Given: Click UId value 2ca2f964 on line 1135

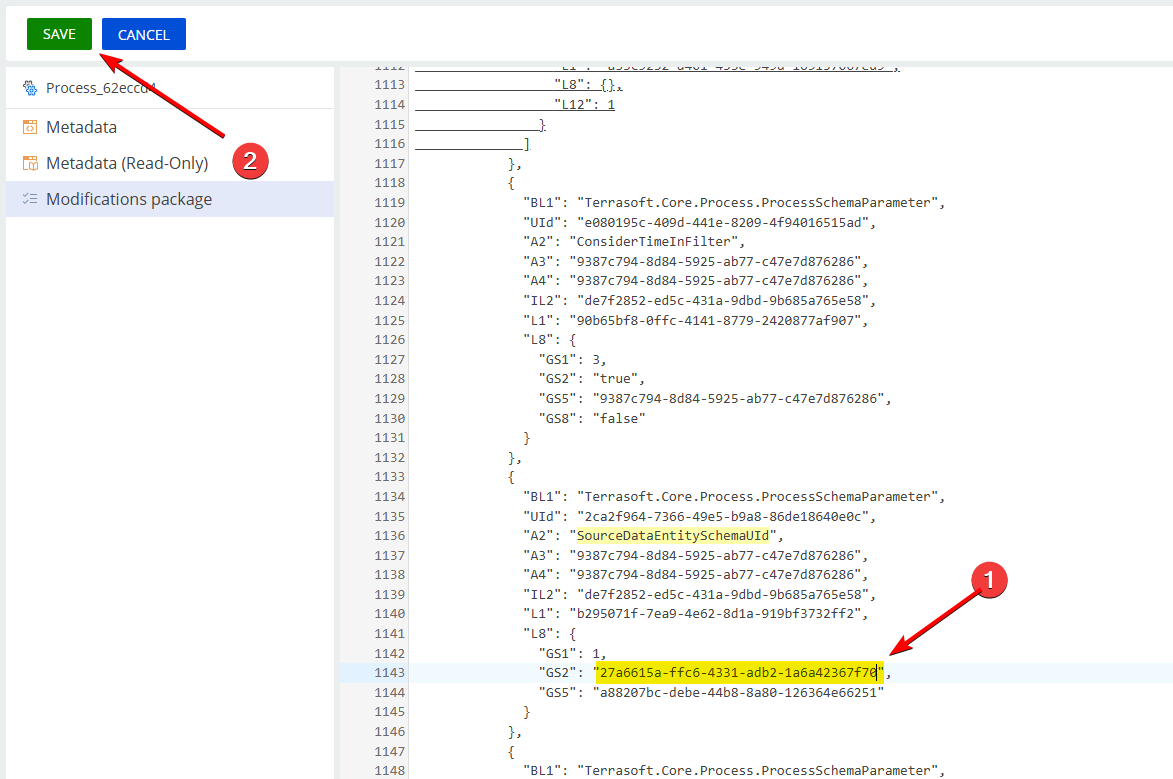Looking at the screenshot, I should [723, 516].
